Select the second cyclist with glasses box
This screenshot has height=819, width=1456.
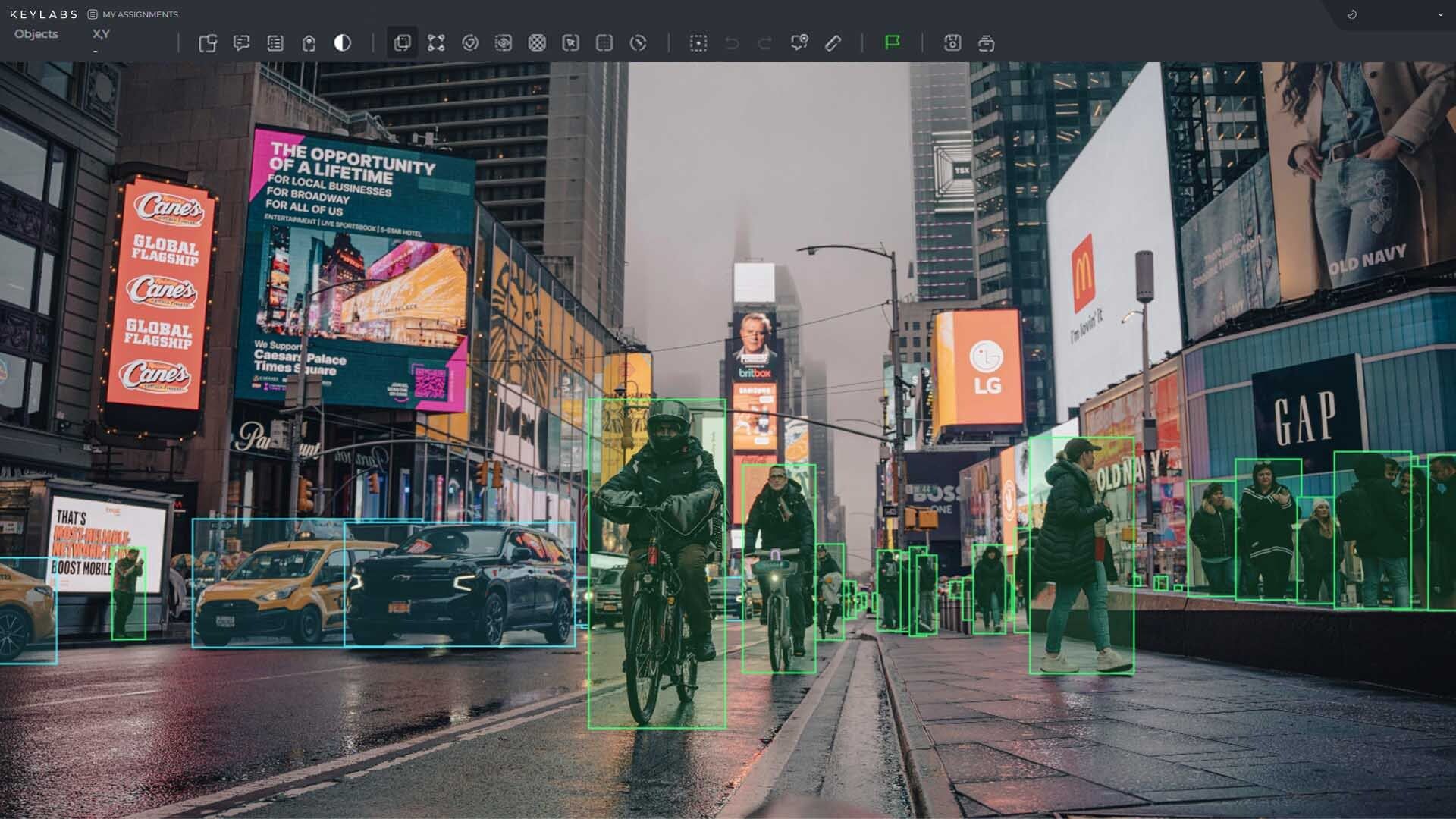click(779, 569)
